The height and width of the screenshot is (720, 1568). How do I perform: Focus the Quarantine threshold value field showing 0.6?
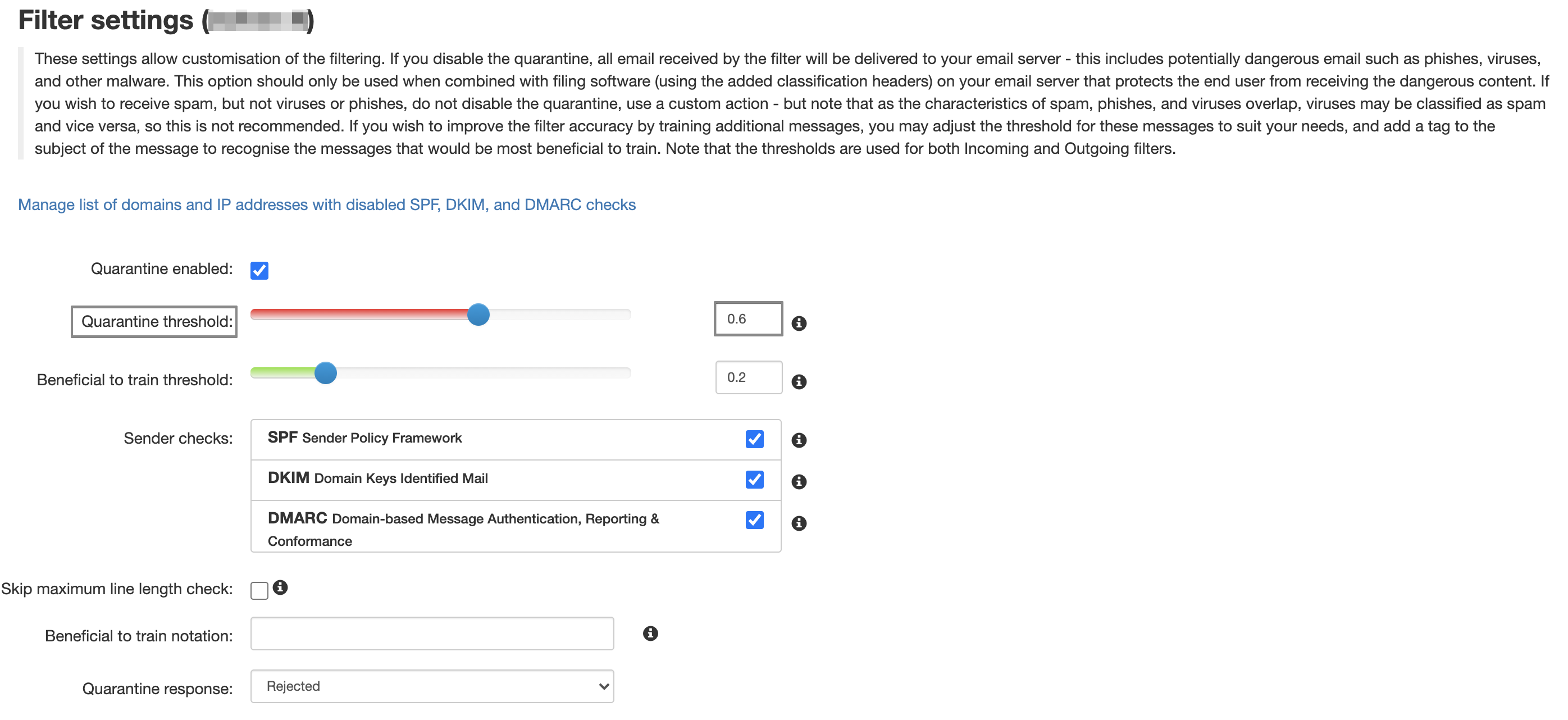(x=748, y=319)
